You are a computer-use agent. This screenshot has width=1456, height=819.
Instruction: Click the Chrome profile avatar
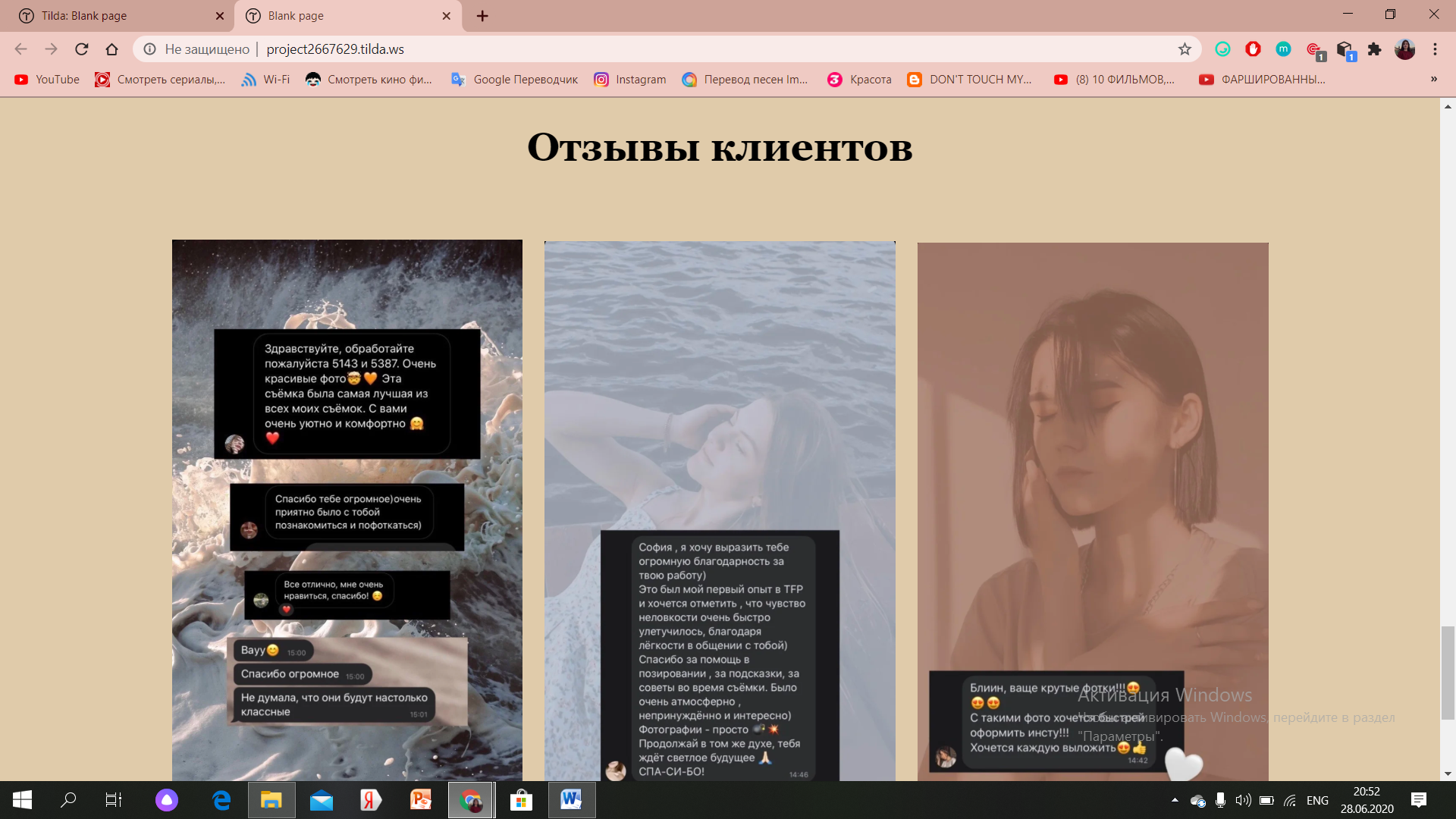tap(1404, 49)
